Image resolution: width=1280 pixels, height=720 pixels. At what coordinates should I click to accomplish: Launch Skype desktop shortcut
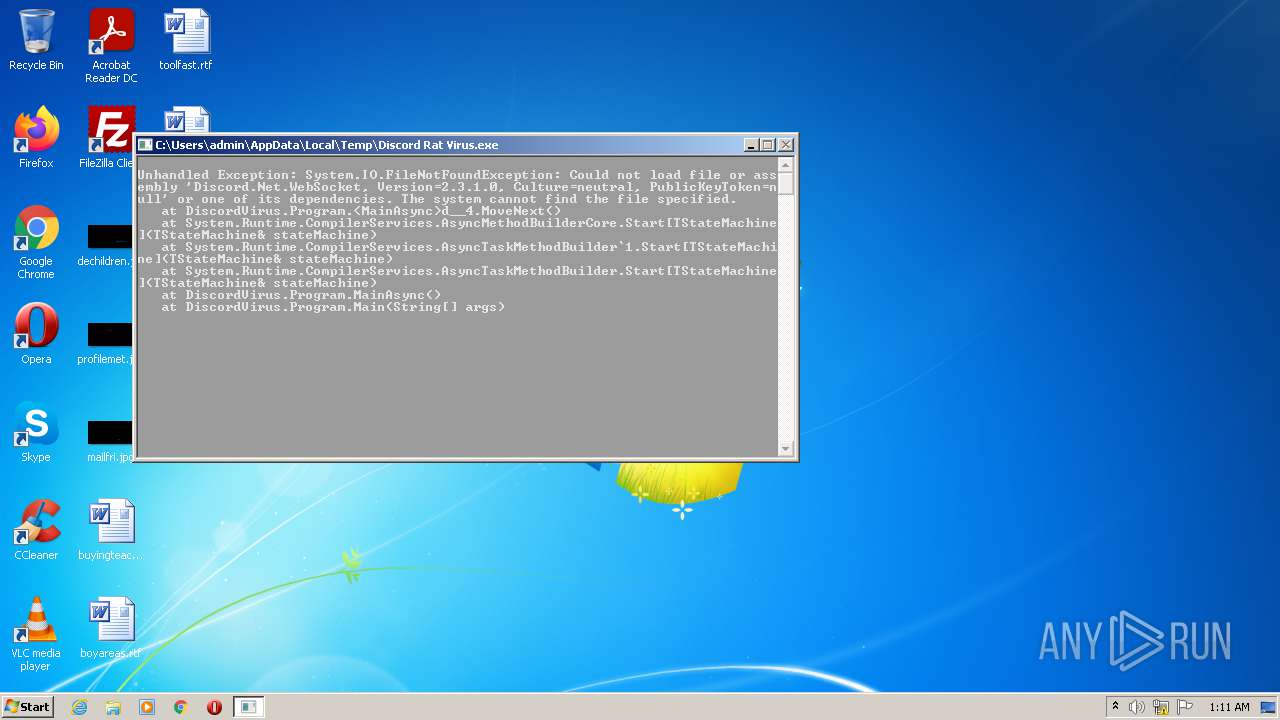tap(36, 432)
